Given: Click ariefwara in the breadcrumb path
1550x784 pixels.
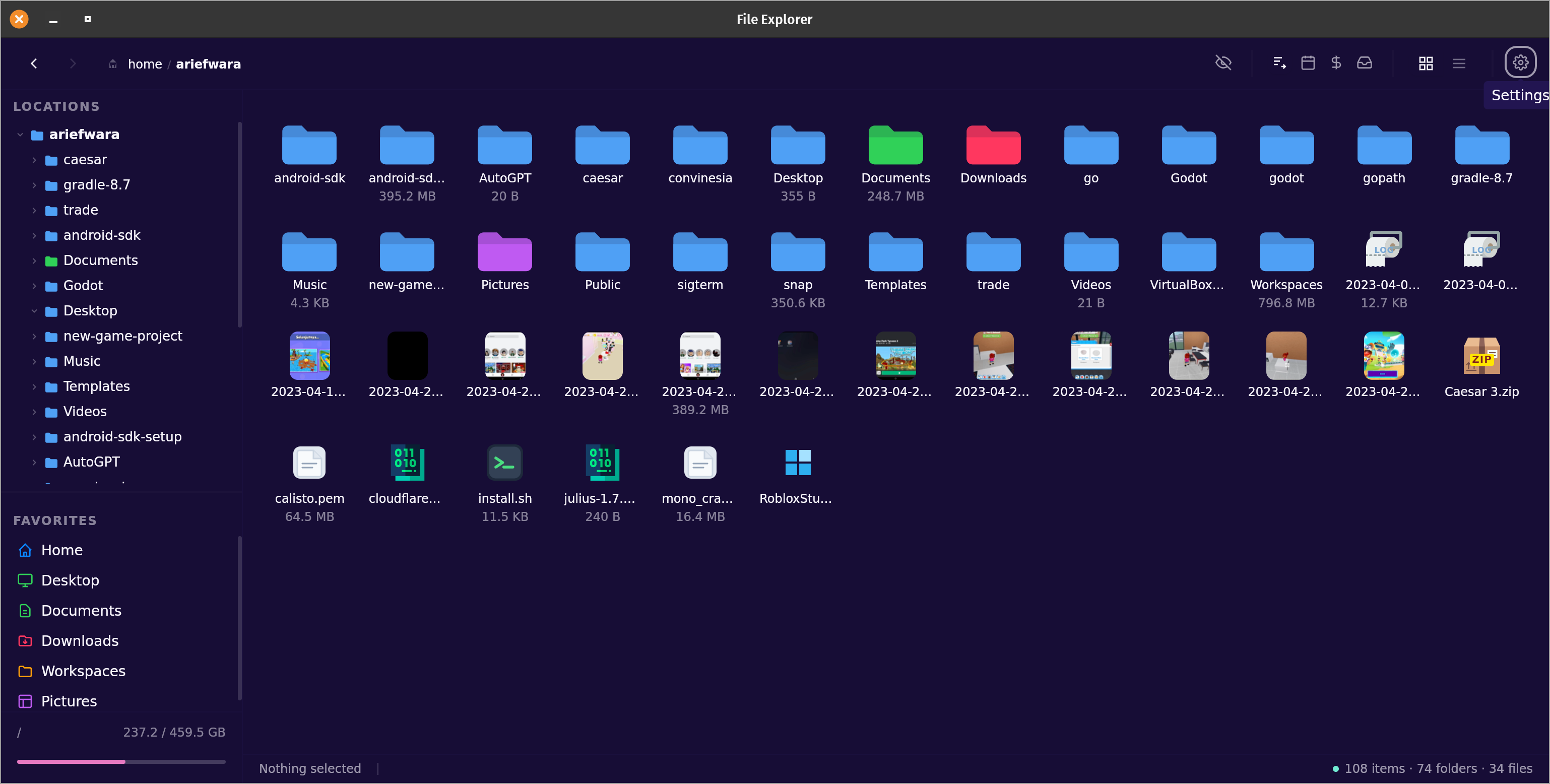Looking at the screenshot, I should [208, 63].
